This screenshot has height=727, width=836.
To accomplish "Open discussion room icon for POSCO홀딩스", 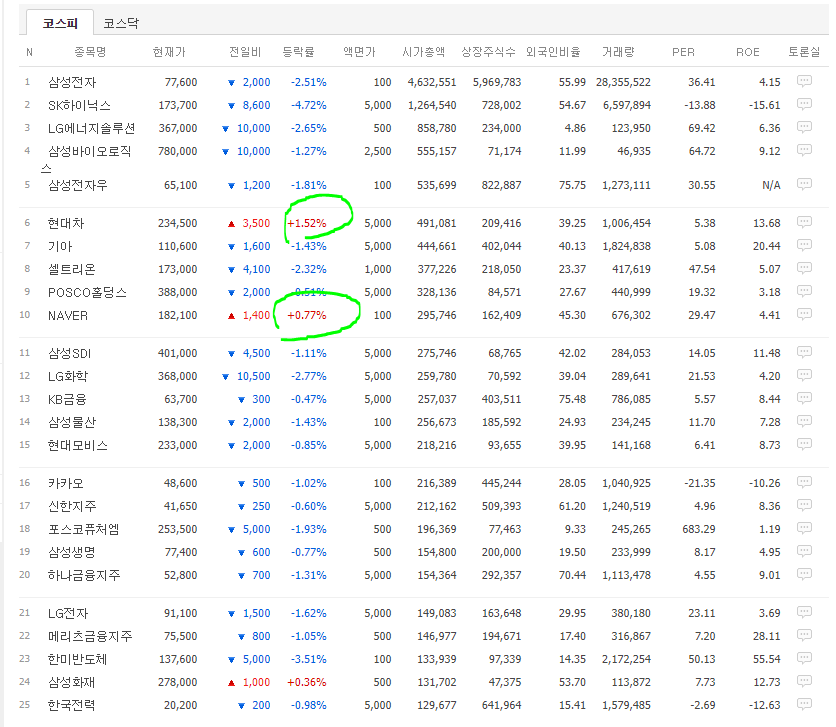I will point(804,291).
